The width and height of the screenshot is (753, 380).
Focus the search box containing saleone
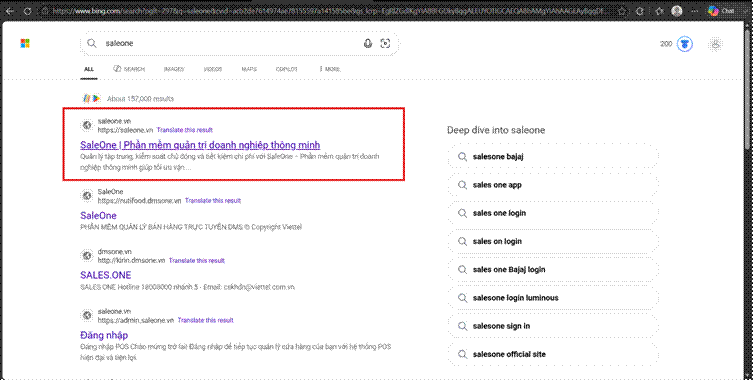(239, 44)
